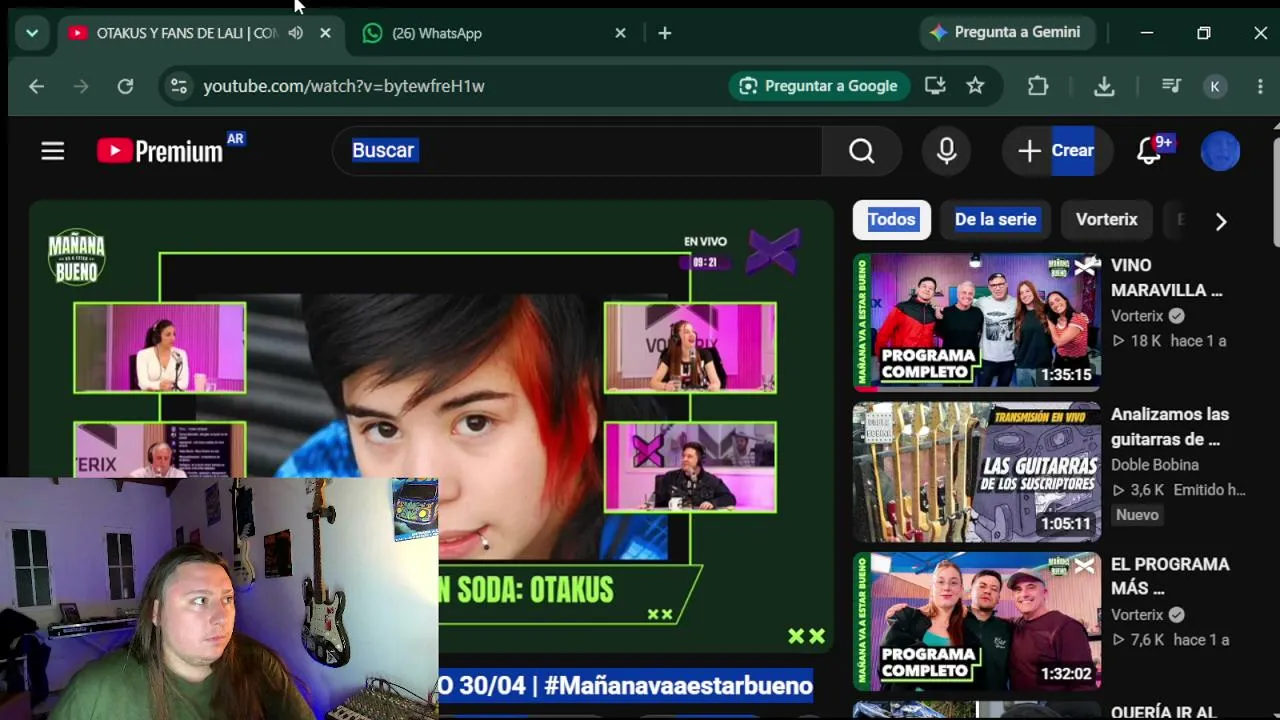Click the page vertical scrollbar
Viewport: 1280px width, 720px height.
pos(1276,190)
